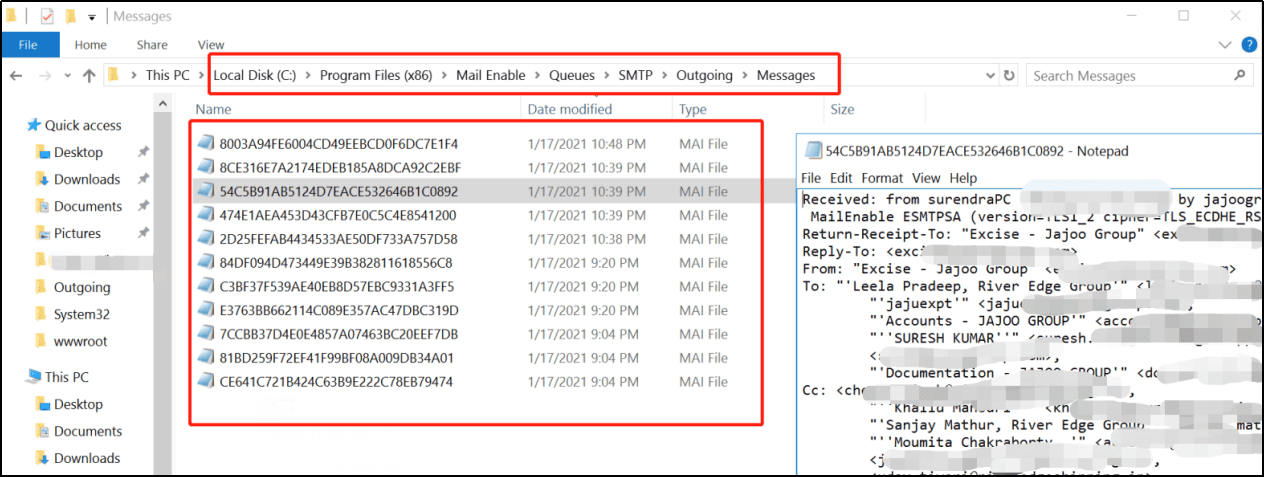Switch to the Home ribbon tab

[x=90, y=45]
